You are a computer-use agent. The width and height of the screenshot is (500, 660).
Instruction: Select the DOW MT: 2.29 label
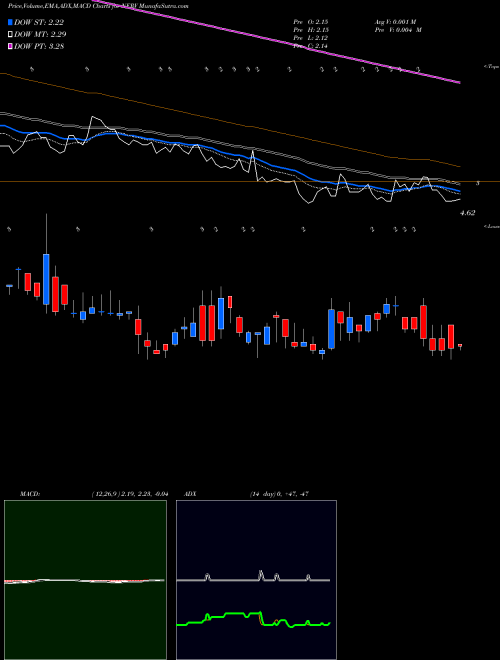click(x=40, y=34)
